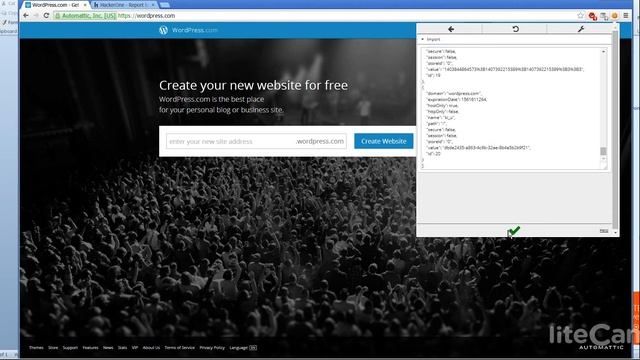Click the Create Website button

point(384,141)
